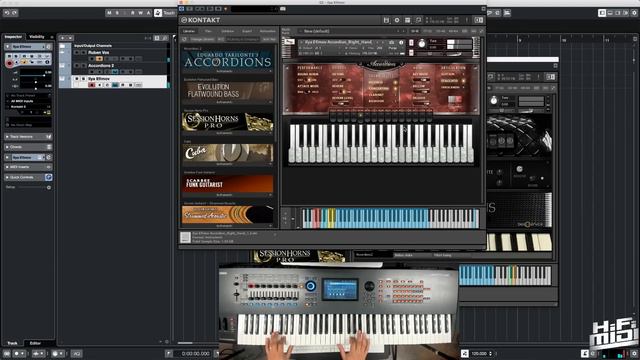Open the Ilya Efimov Accordion instrument name dropdown

tap(338, 42)
